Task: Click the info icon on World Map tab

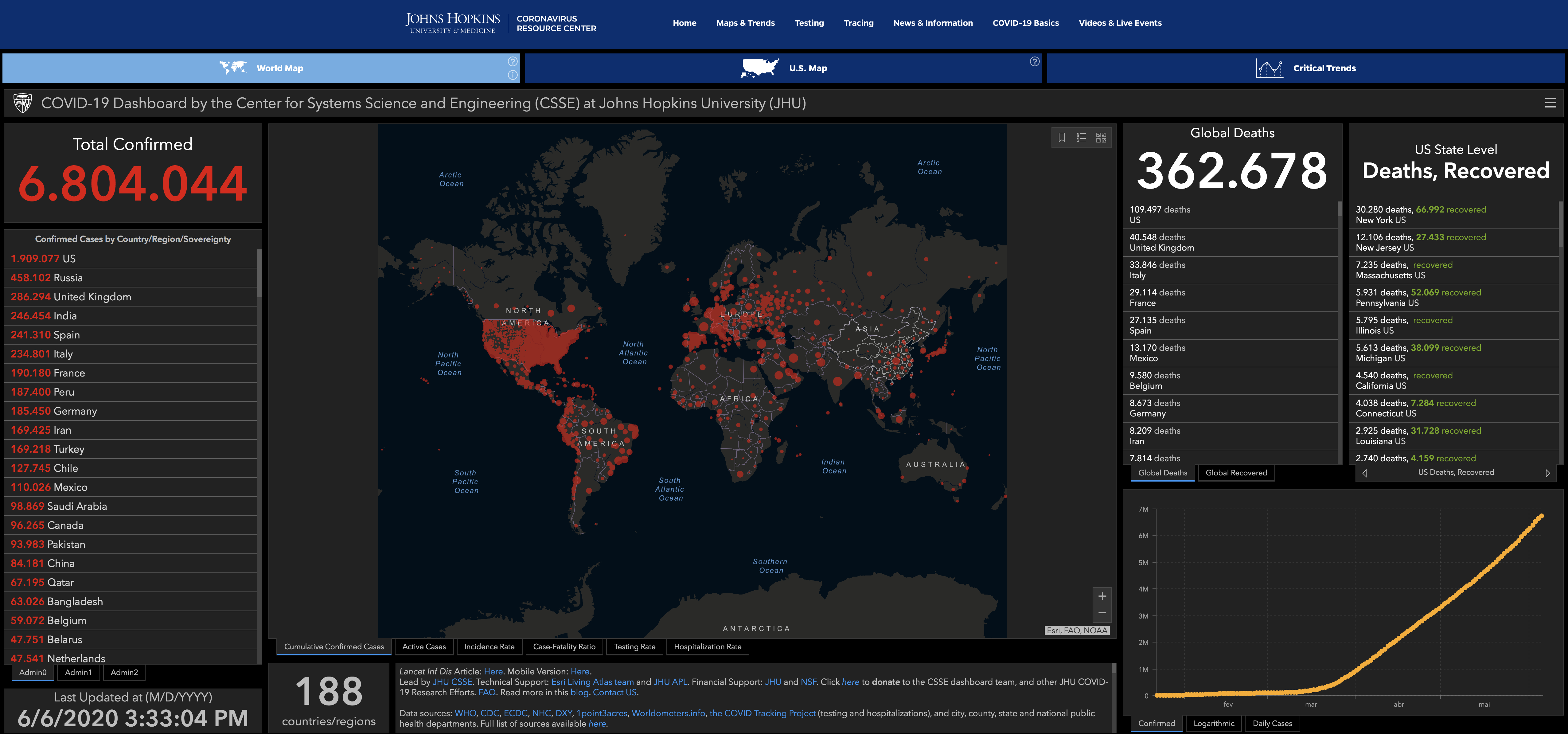Action: point(513,75)
